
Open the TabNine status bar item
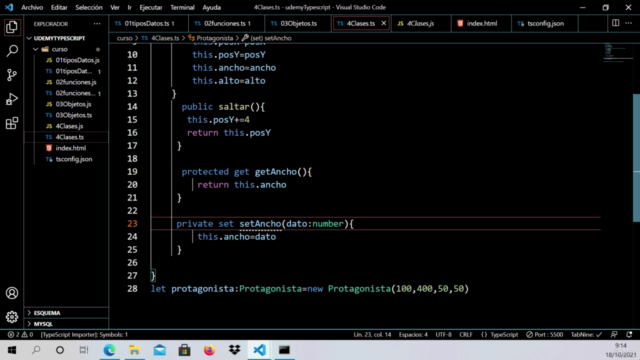click(x=586, y=335)
